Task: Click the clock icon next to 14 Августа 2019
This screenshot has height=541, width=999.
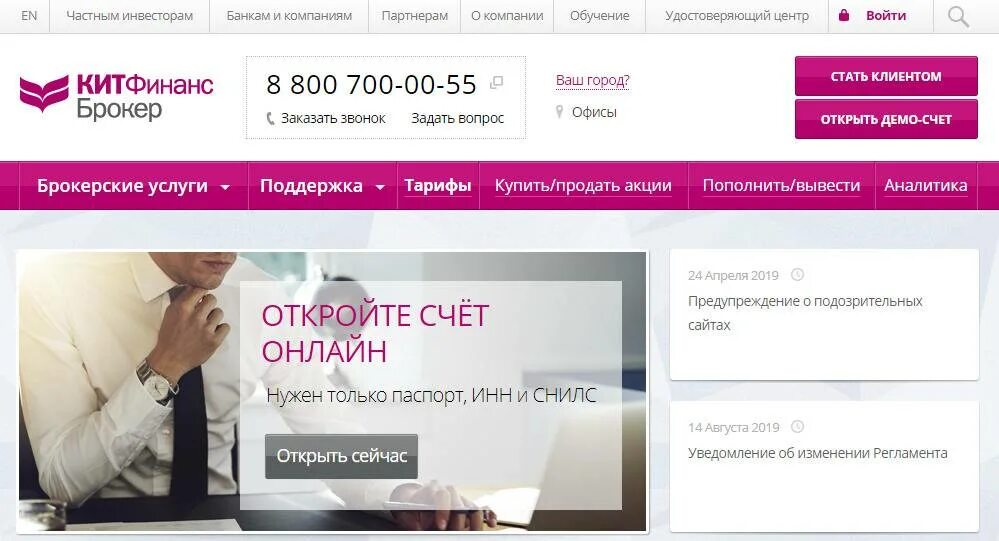Action: click(x=797, y=426)
